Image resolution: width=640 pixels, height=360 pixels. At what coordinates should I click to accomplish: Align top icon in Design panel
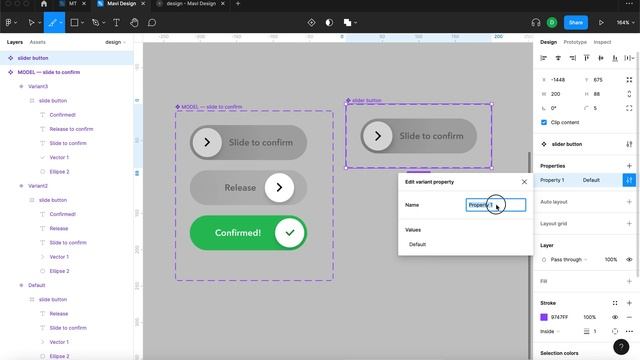587,58
